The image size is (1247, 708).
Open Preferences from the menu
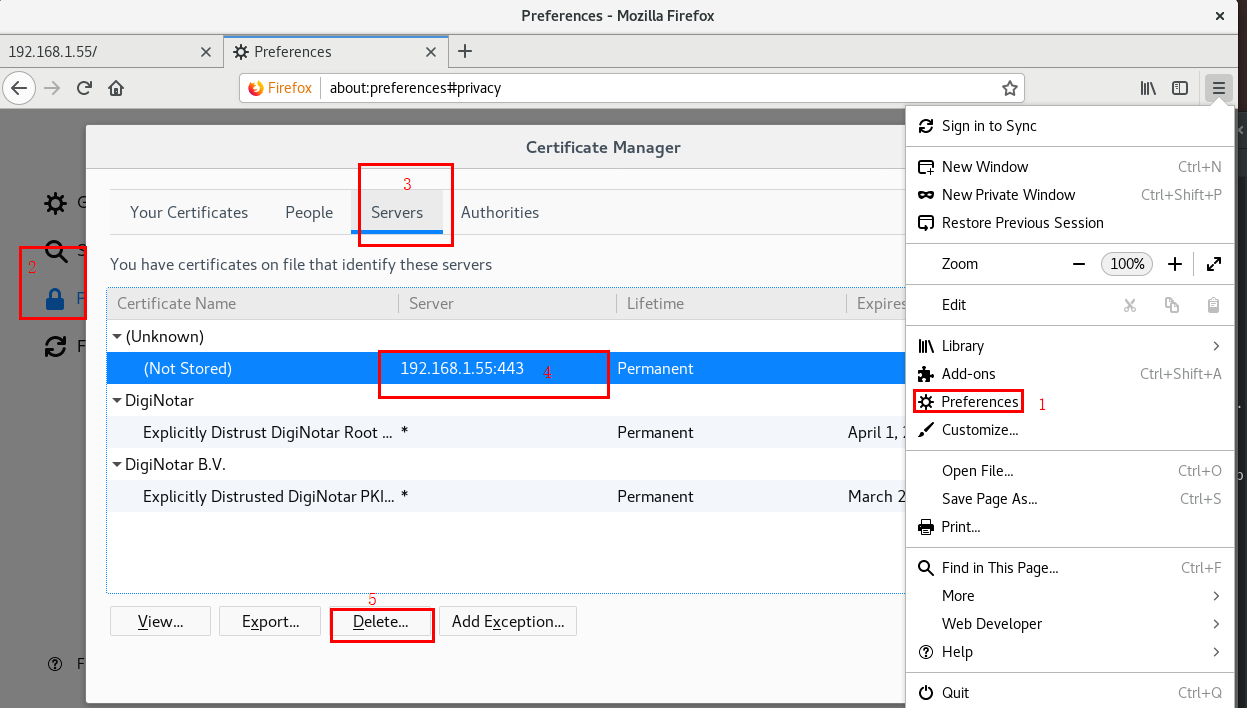click(1069, 402)
